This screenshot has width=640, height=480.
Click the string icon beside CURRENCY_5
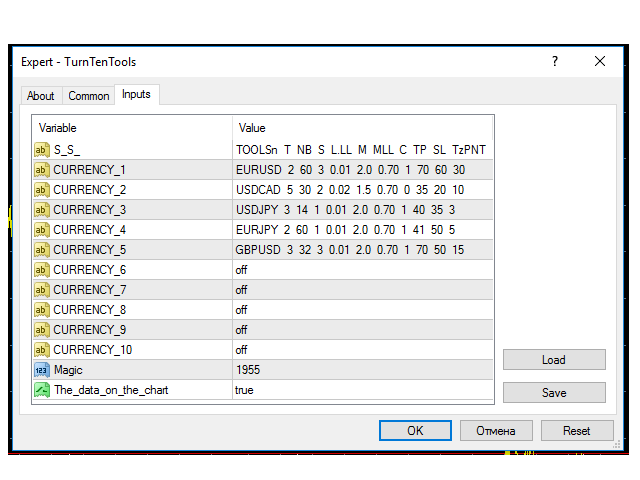(42, 250)
